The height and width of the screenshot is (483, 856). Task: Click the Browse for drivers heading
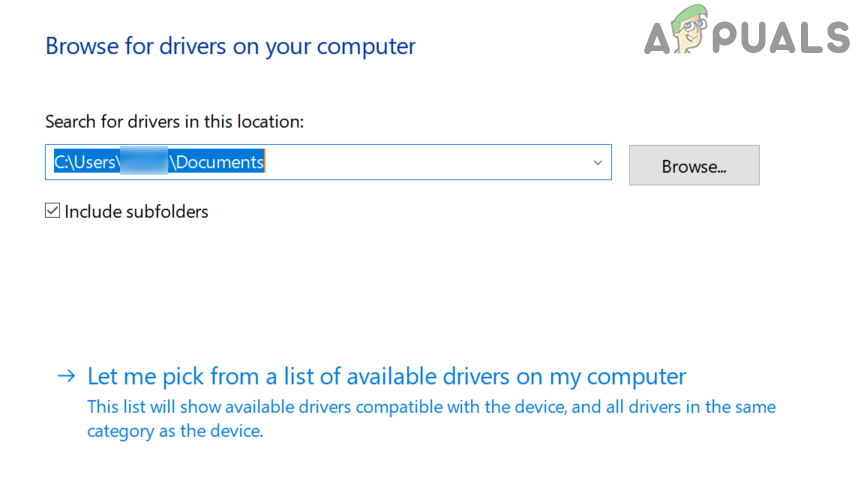[230, 46]
